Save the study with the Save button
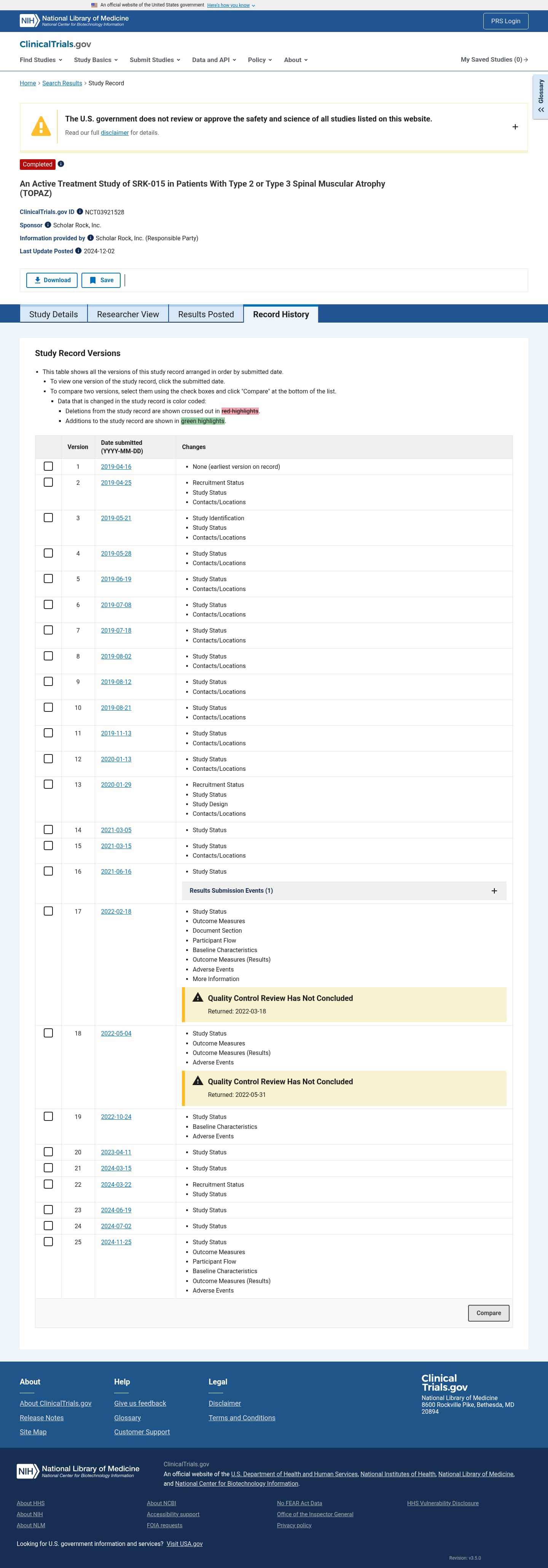This screenshot has width=548, height=1568. [101, 280]
